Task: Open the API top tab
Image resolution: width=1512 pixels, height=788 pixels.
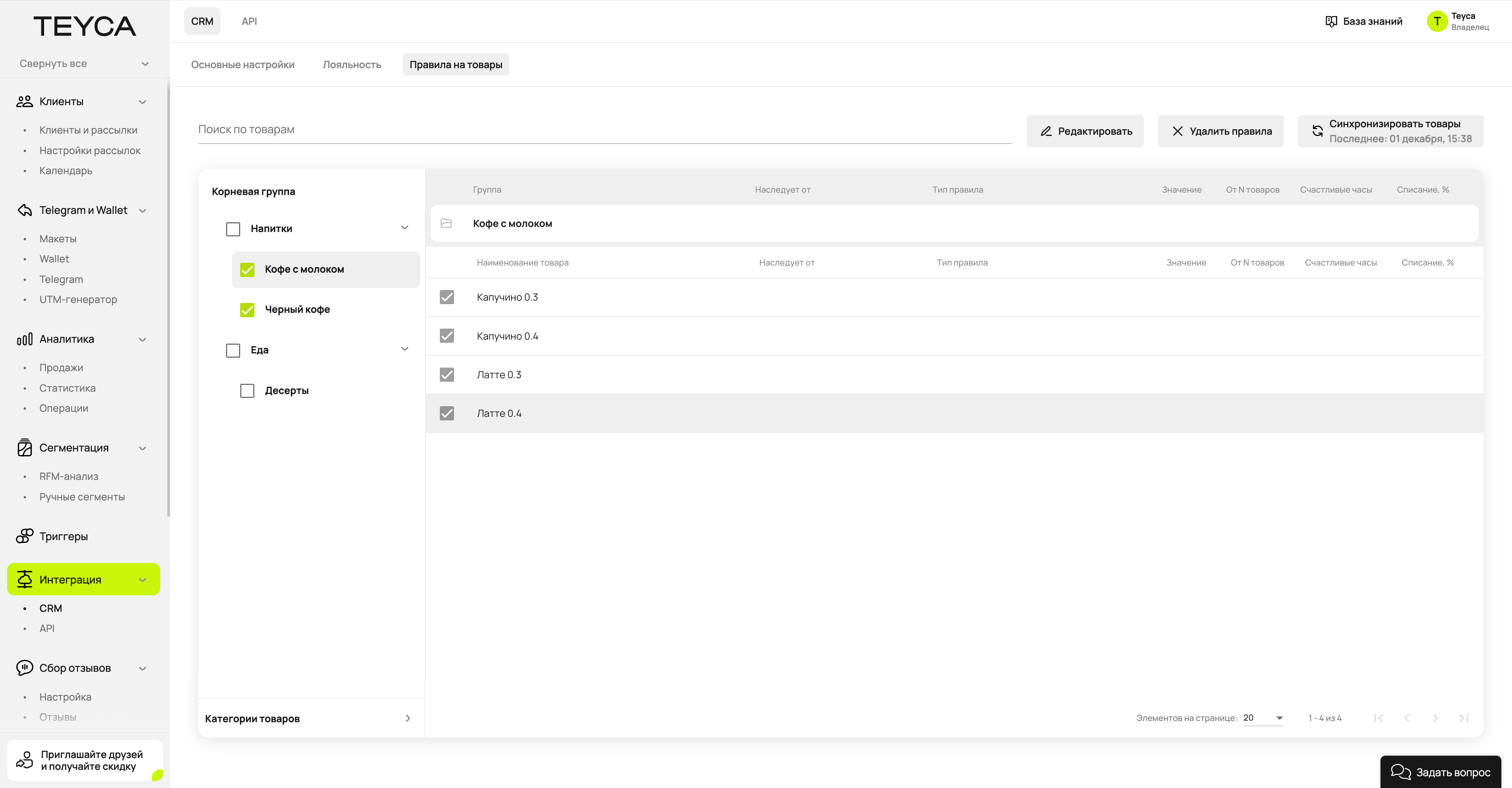Action: click(x=249, y=21)
